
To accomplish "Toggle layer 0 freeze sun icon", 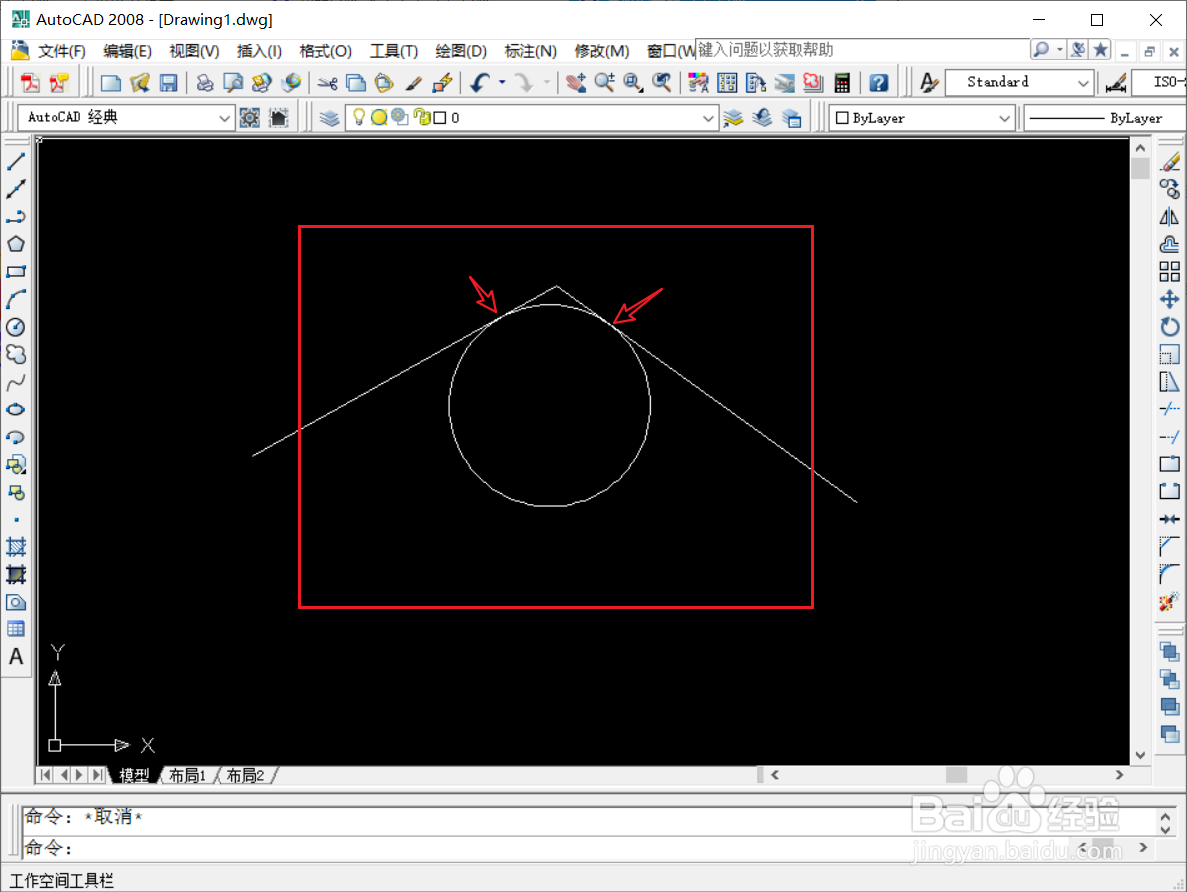I will point(379,117).
